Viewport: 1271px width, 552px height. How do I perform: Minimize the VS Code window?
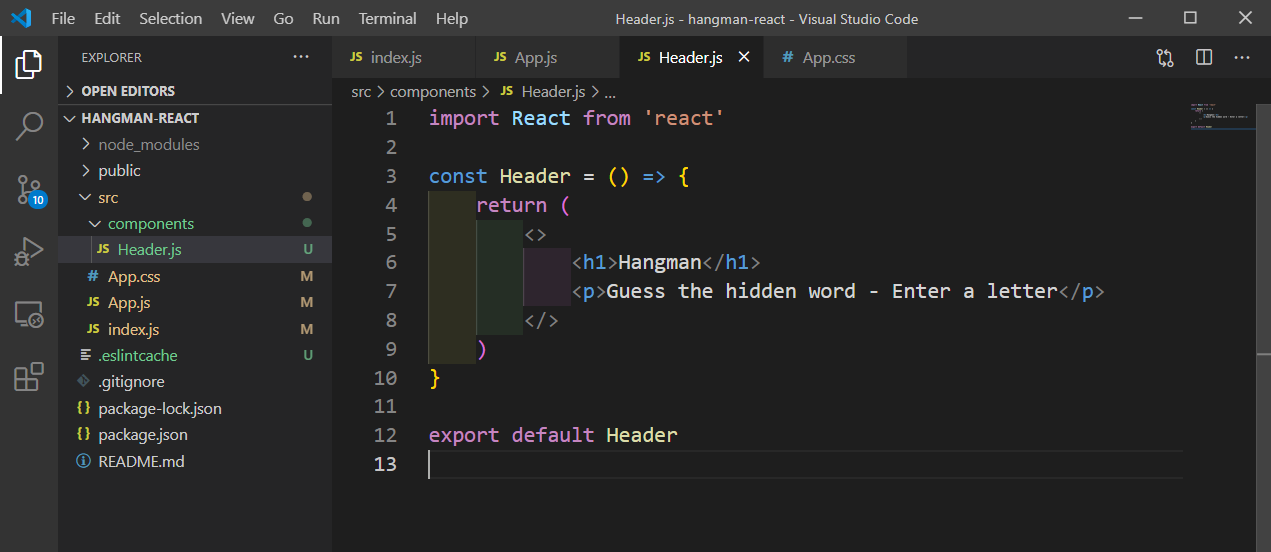(1135, 18)
